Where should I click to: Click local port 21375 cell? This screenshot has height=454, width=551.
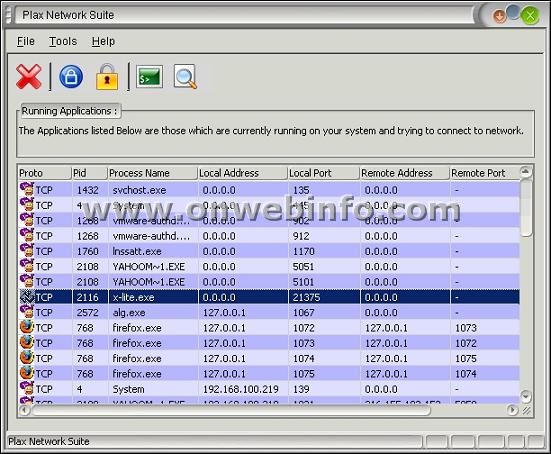click(306, 298)
